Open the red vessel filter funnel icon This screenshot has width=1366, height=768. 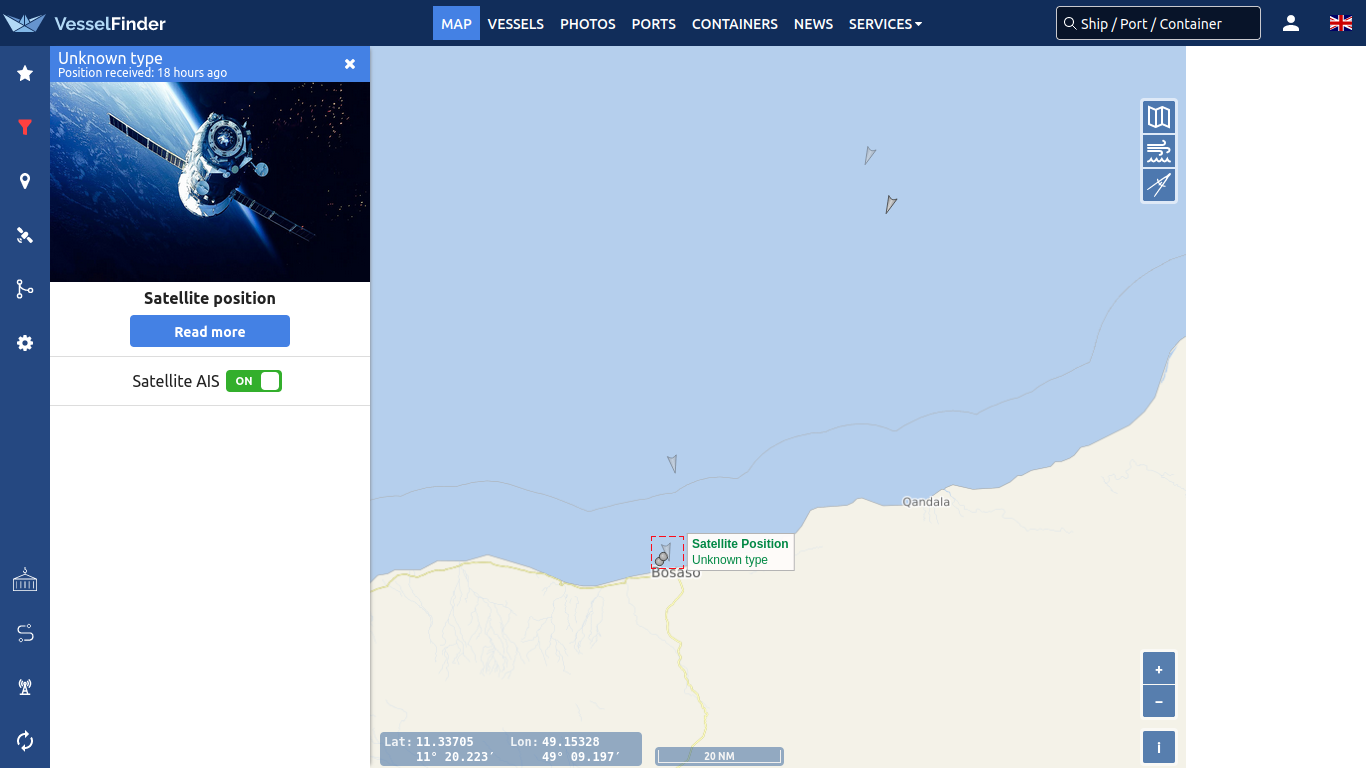pos(25,127)
